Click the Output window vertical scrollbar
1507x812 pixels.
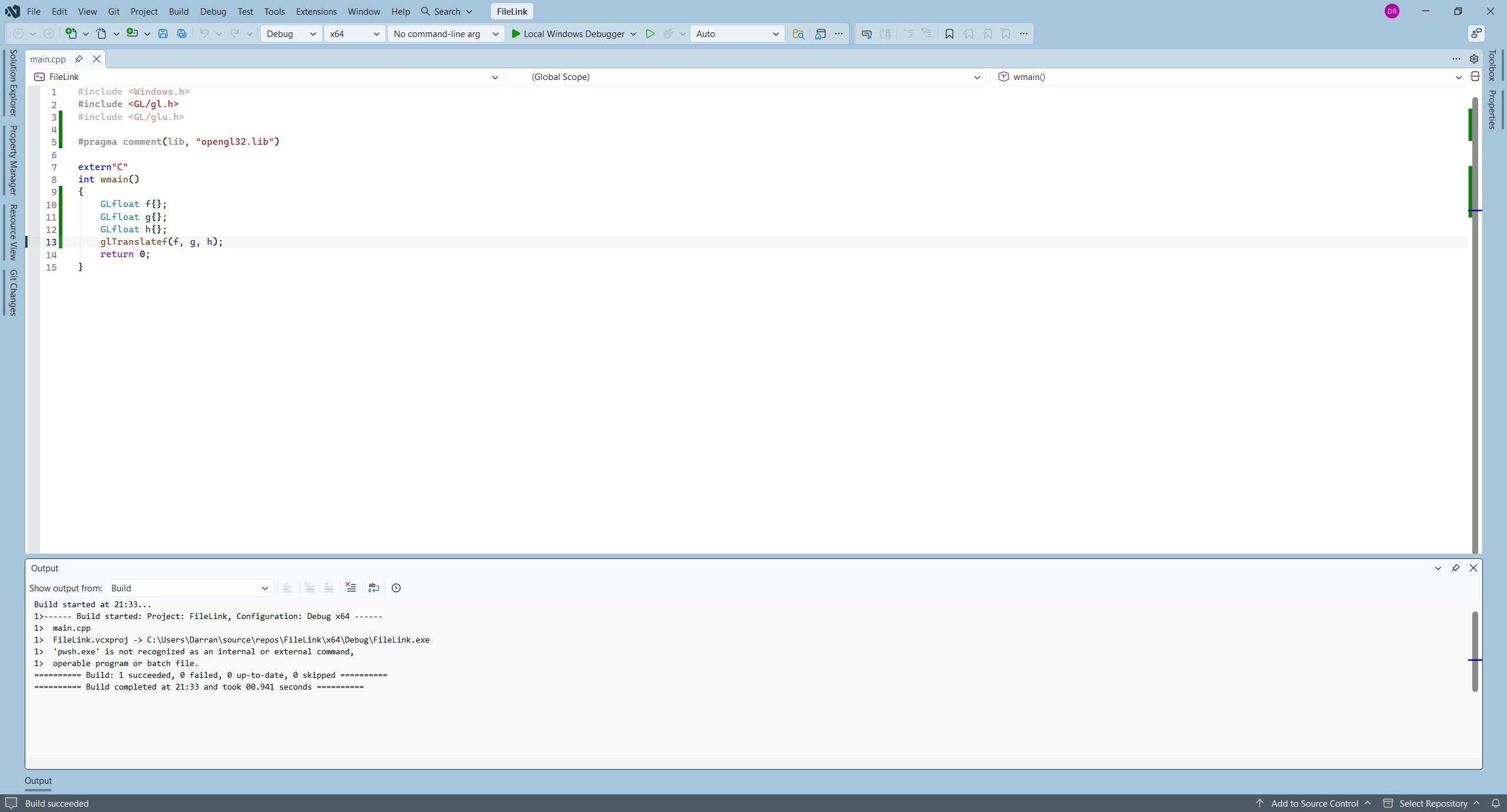click(1475, 652)
